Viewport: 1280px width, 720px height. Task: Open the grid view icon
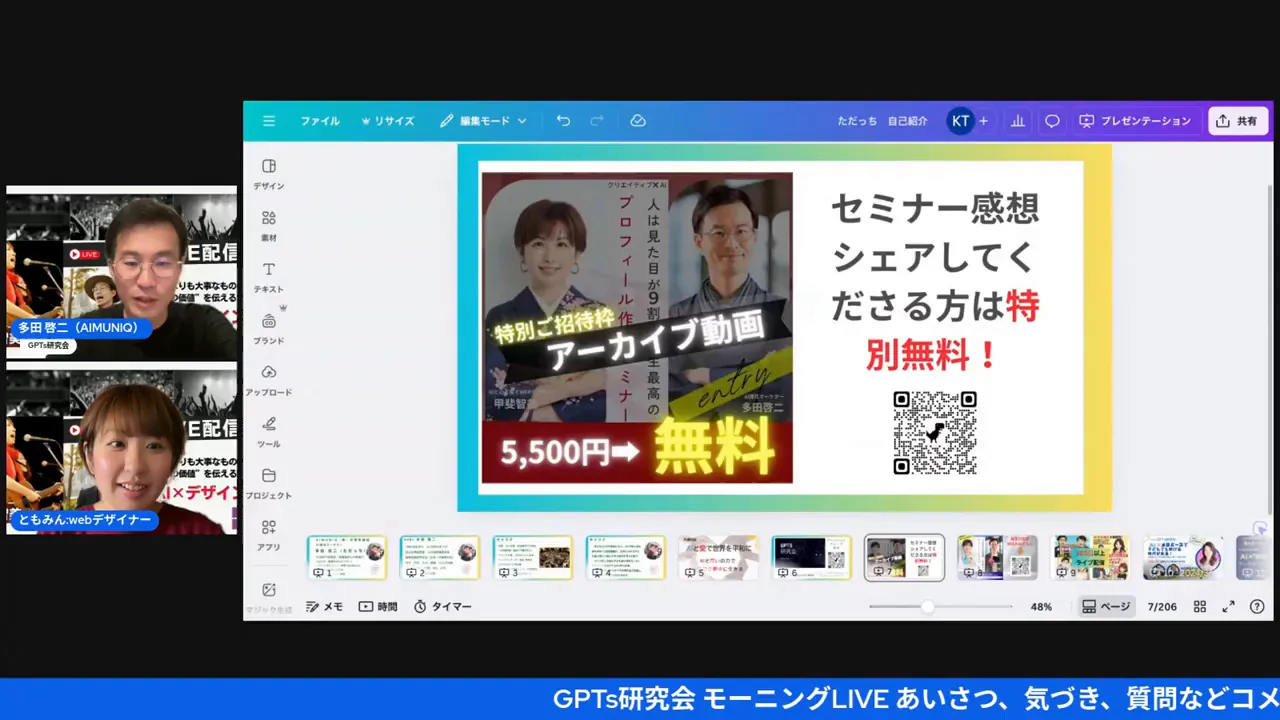coord(1200,607)
